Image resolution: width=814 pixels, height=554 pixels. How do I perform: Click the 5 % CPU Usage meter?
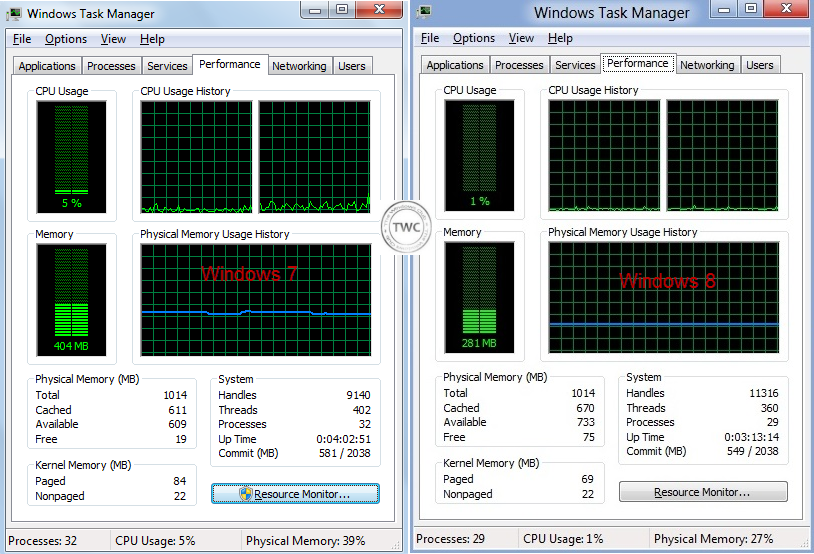(x=71, y=157)
